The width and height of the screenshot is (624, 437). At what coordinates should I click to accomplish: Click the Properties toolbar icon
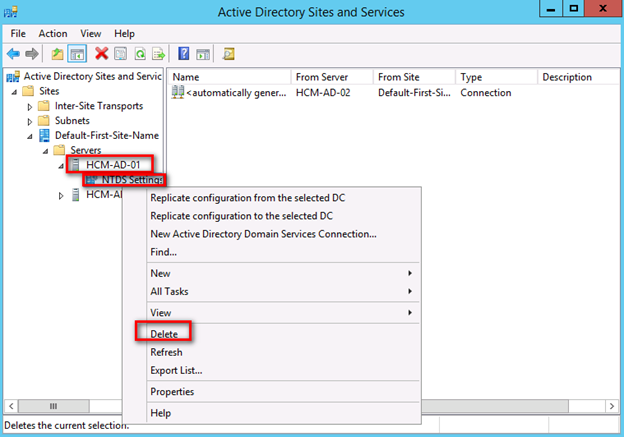click(119, 53)
